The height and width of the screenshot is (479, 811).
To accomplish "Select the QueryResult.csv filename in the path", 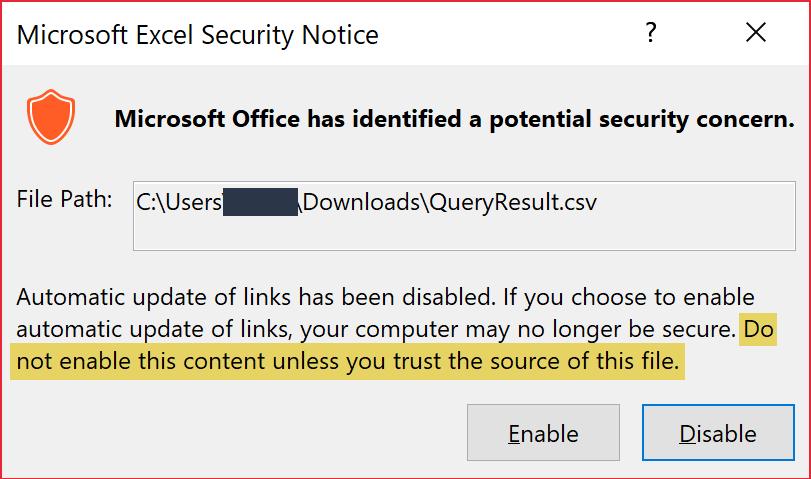I will [x=513, y=202].
